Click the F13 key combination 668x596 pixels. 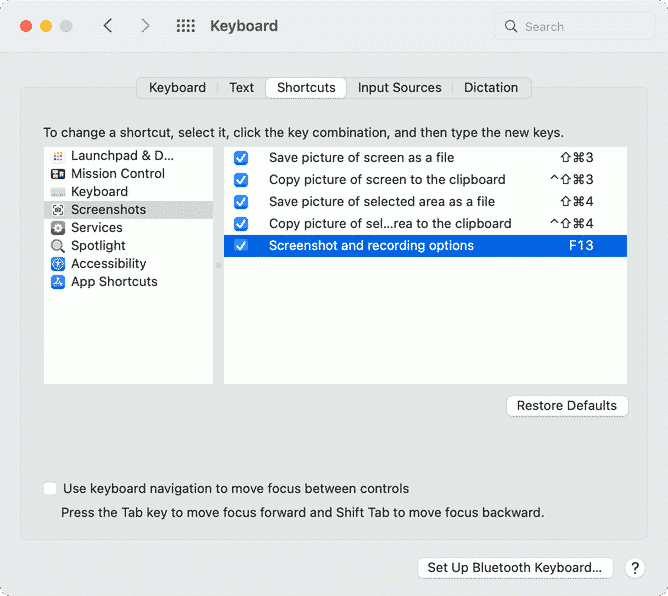coord(581,246)
